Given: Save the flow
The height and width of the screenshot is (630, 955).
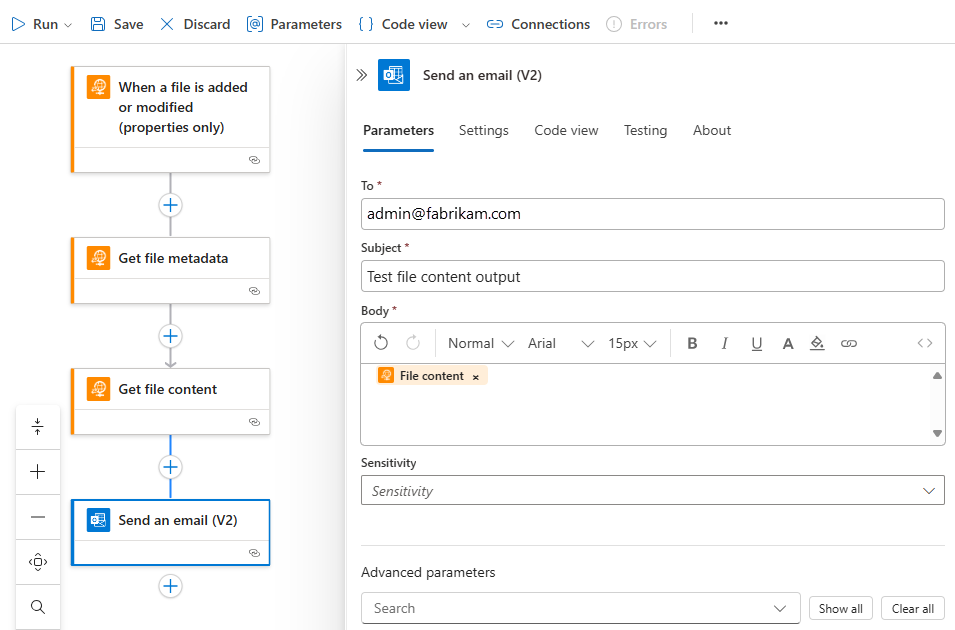Looking at the screenshot, I should coord(115,23).
